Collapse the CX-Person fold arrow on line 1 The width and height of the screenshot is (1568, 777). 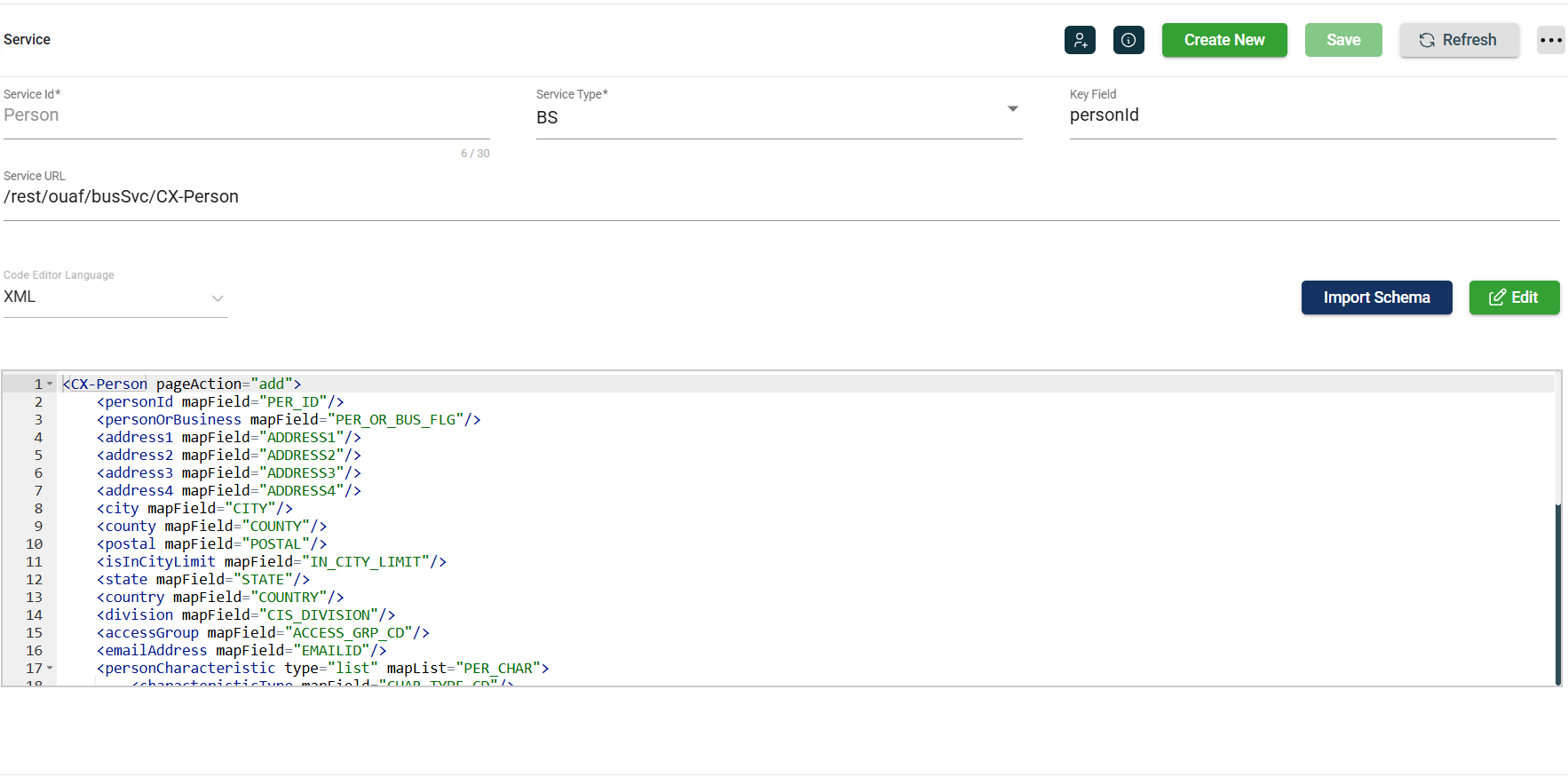click(50, 385)
